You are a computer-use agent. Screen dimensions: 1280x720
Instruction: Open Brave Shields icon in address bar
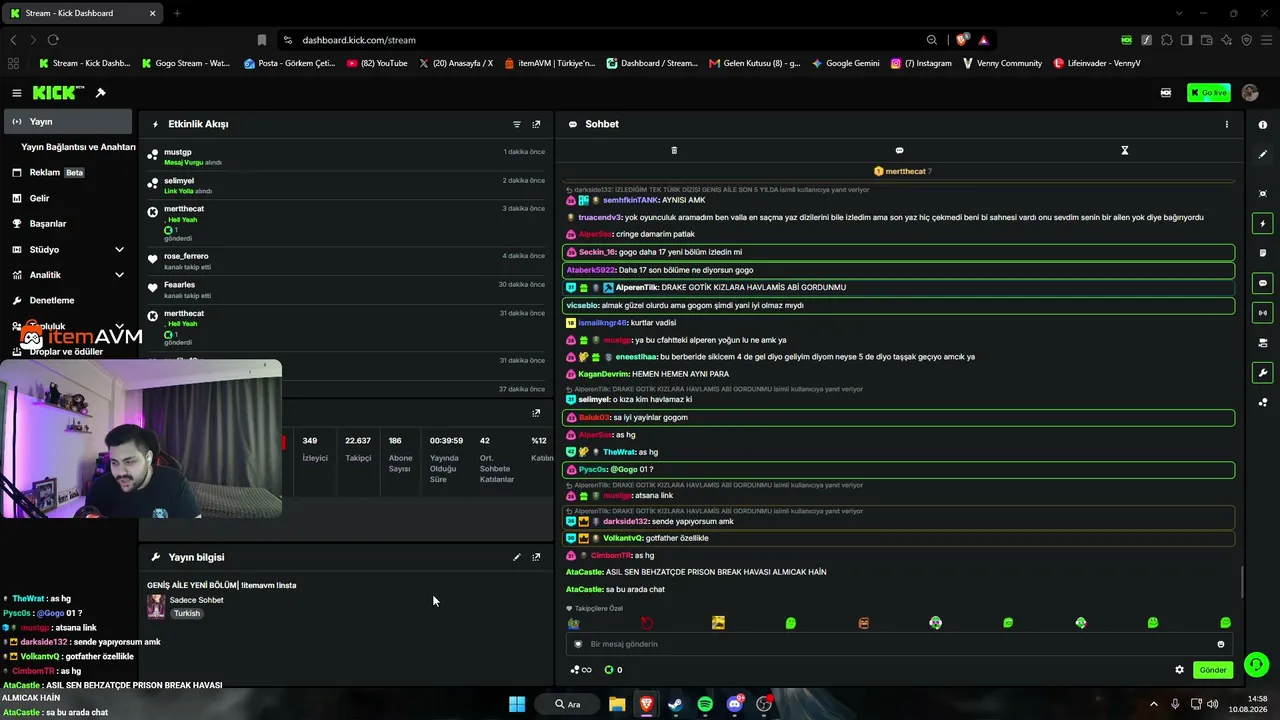coord(962,40)
